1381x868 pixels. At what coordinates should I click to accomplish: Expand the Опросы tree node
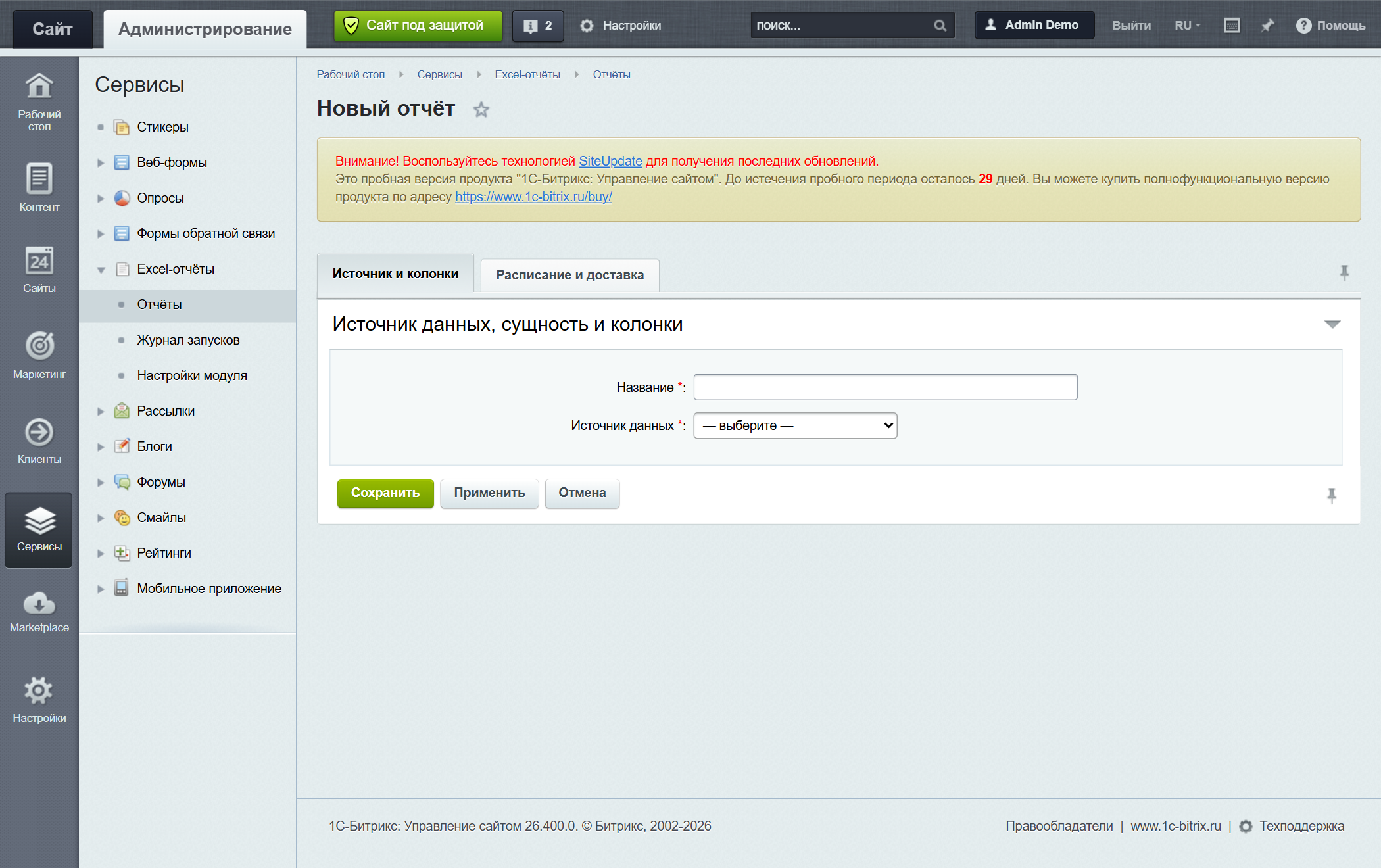[x=101, y=198]
